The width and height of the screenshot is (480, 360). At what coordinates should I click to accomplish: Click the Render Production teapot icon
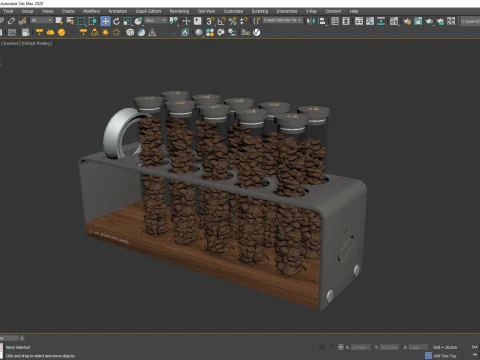(429, 21)
